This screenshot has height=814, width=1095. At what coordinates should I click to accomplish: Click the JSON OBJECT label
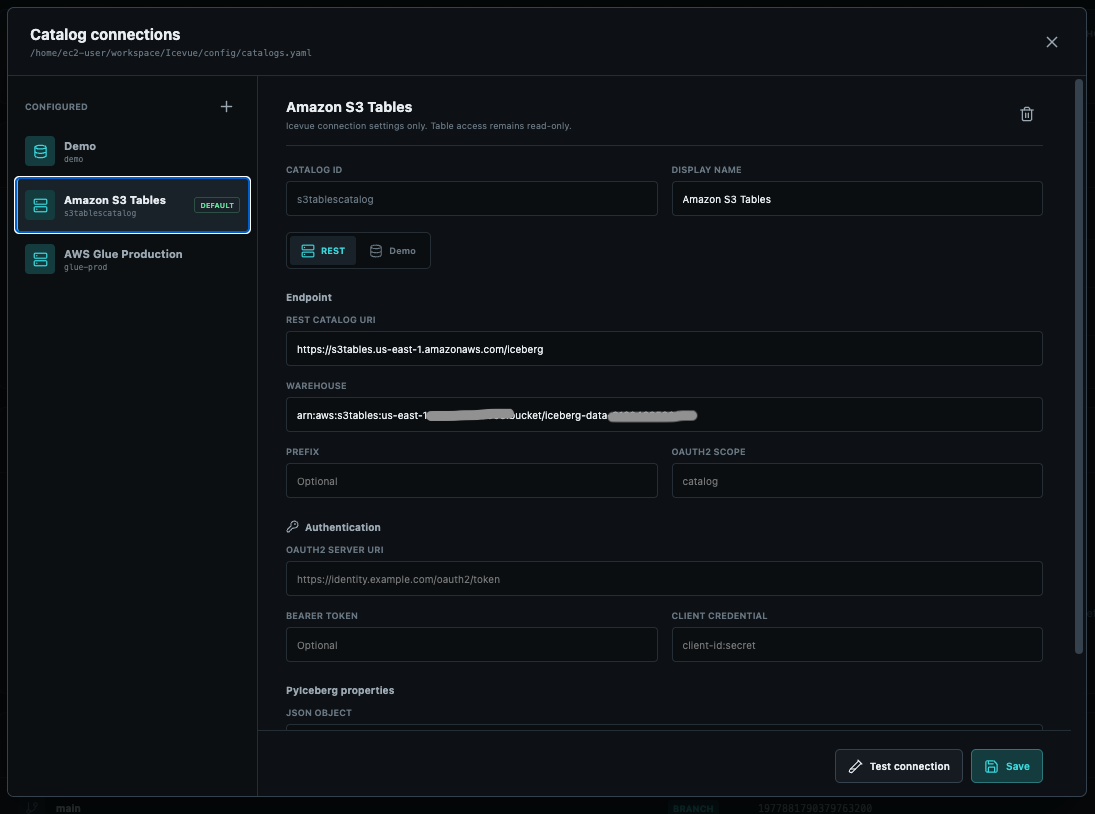[319, 713]
